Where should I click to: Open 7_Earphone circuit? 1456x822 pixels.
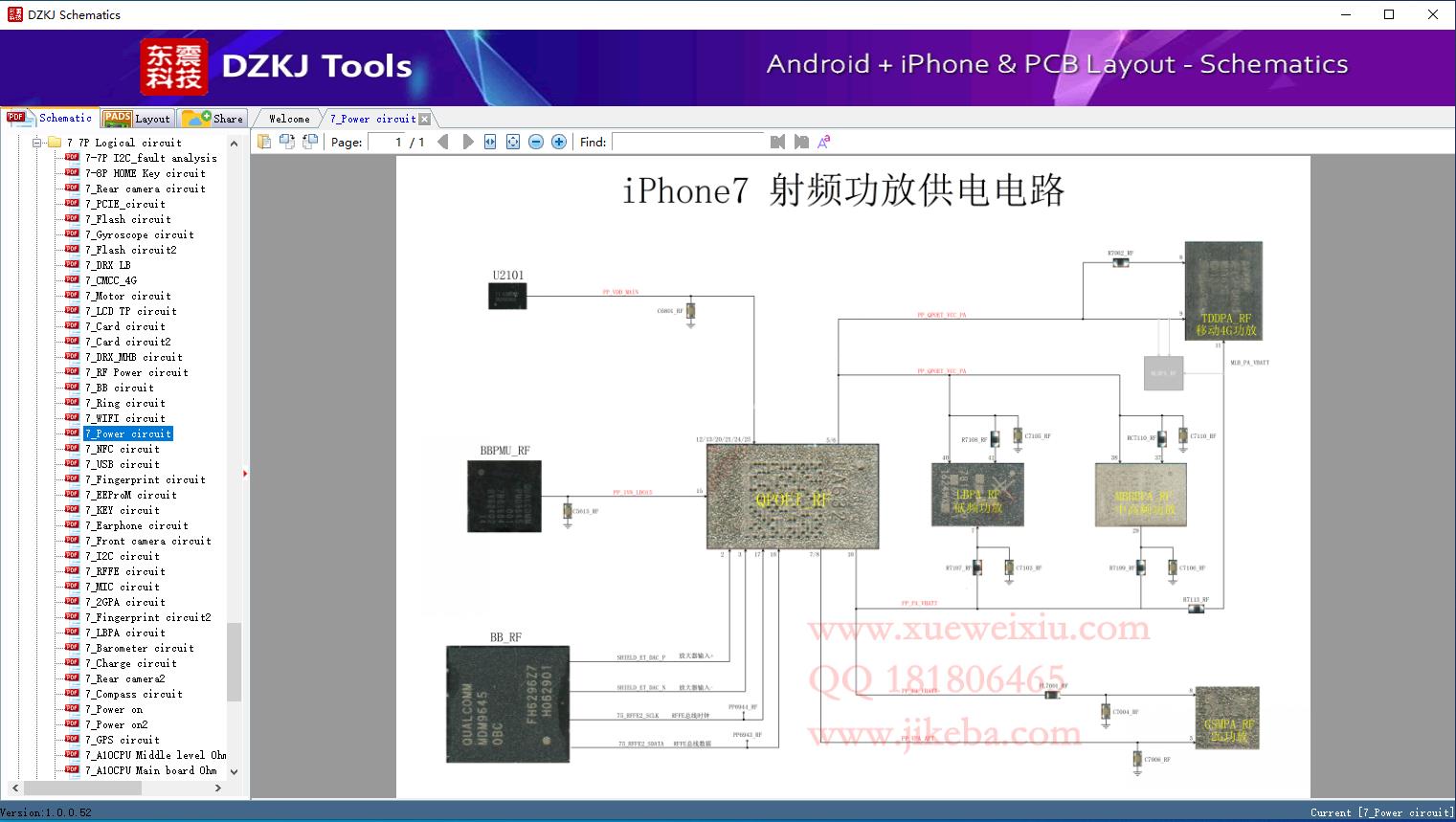(136, 525)
